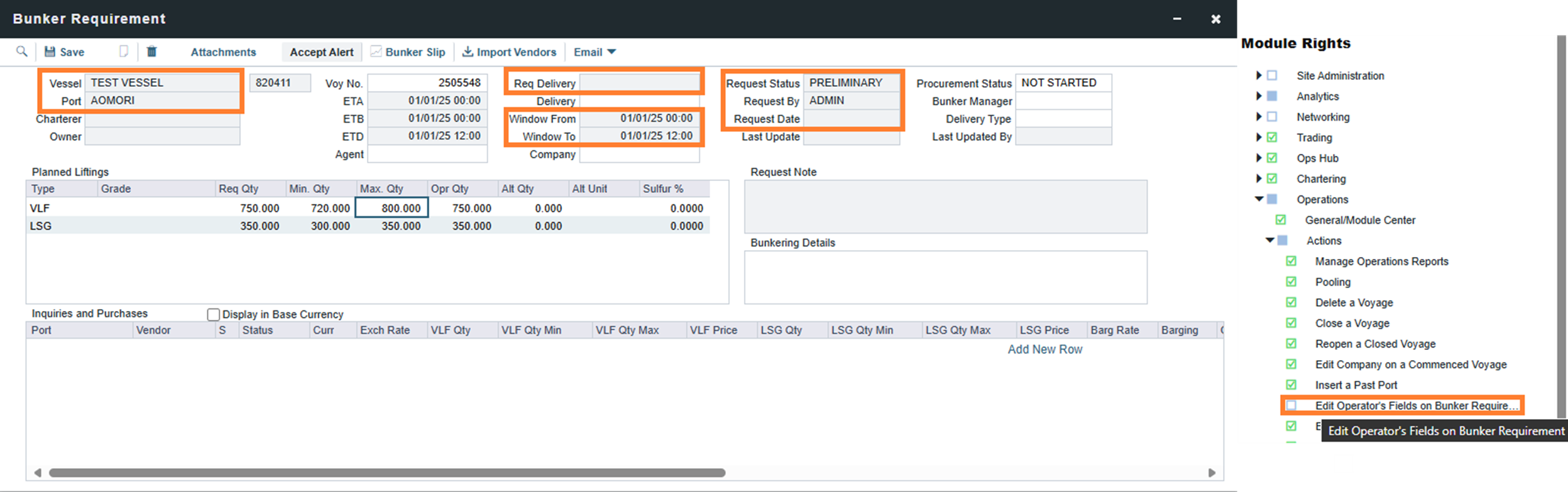Screen dimensions: 1568x492
Task: Click the Request Note text area
Action: point(945,207)
